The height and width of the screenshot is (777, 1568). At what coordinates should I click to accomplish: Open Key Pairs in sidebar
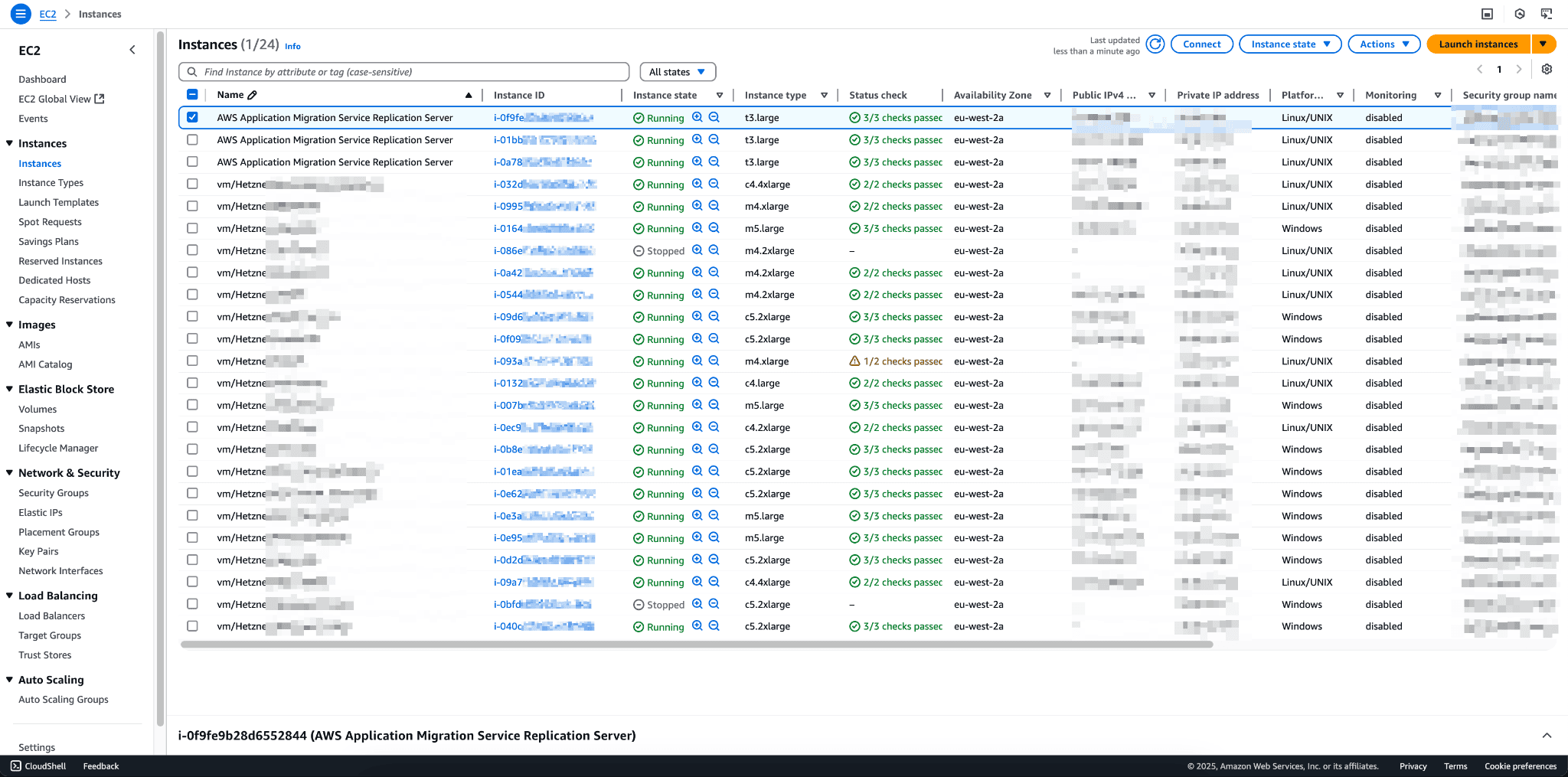pyautogui.click(x=38, y=551)
